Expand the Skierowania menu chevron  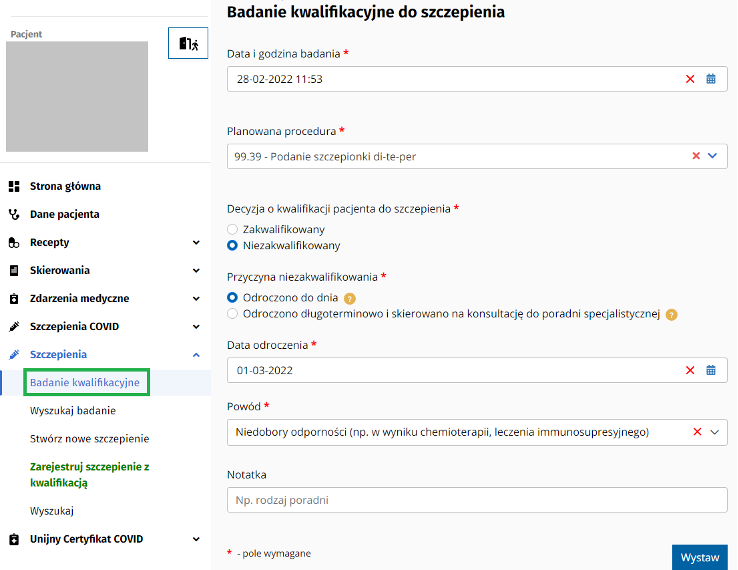click(196, 271)
